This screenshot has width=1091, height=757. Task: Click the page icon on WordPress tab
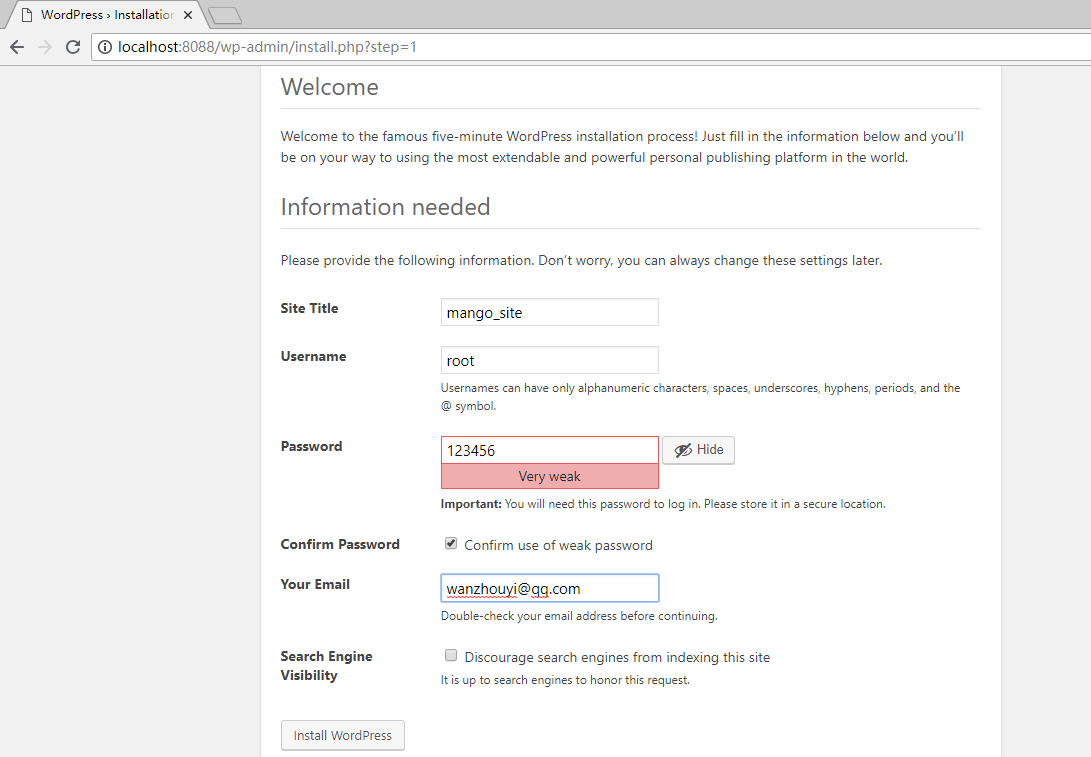point(26,15)
